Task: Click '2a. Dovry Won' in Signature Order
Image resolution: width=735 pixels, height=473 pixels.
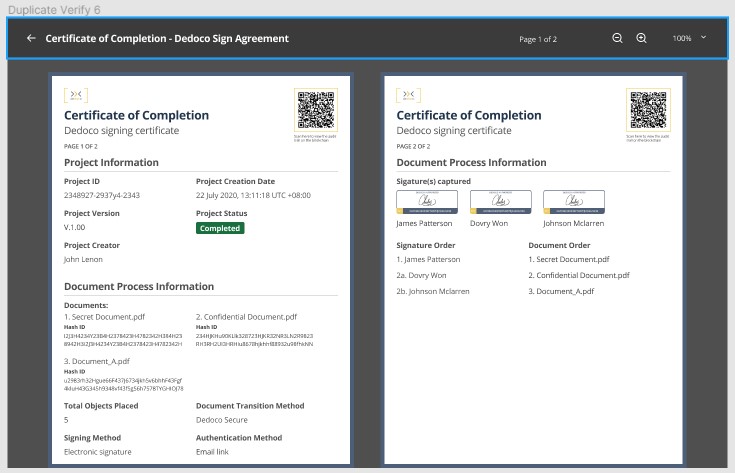Action: click(x=421, y=275)
